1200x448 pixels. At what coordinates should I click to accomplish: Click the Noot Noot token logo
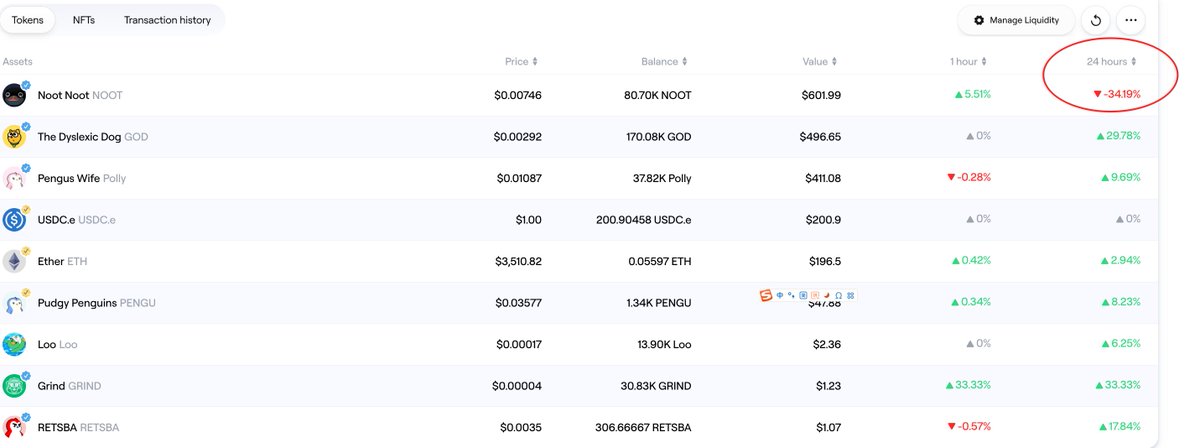tap(14, 95)
